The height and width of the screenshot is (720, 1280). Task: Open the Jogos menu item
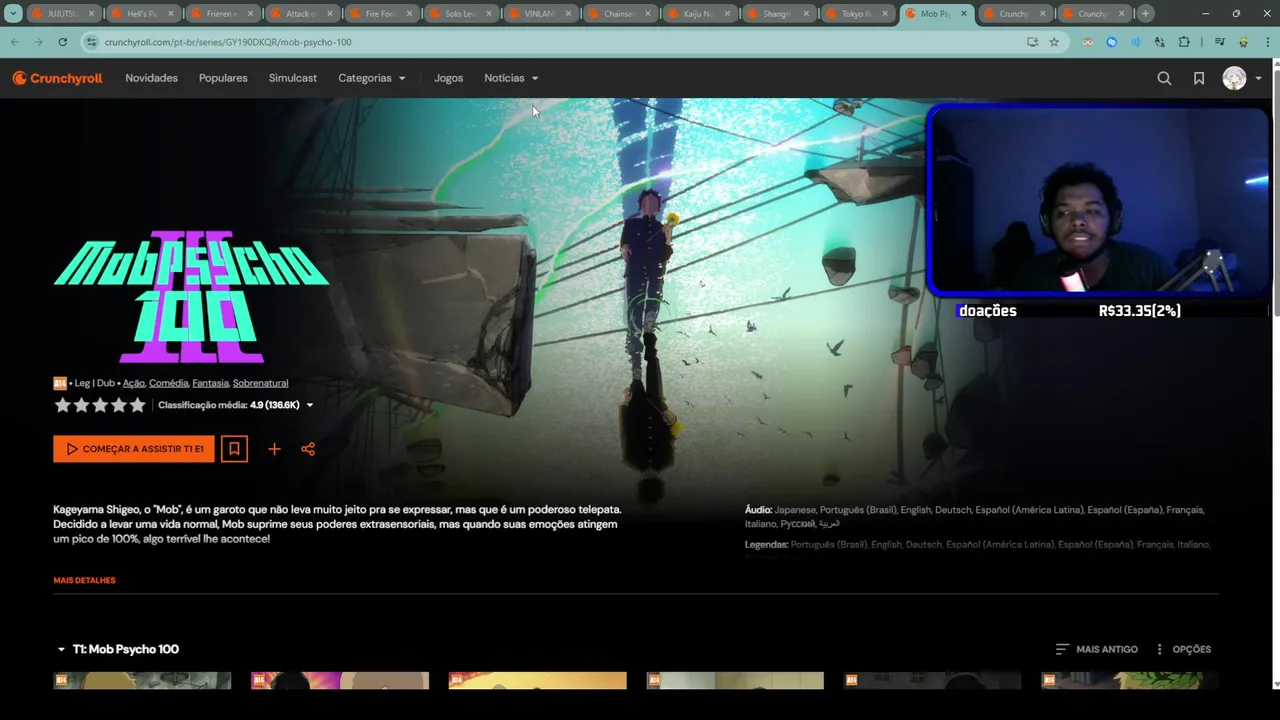tap(448, 78)
